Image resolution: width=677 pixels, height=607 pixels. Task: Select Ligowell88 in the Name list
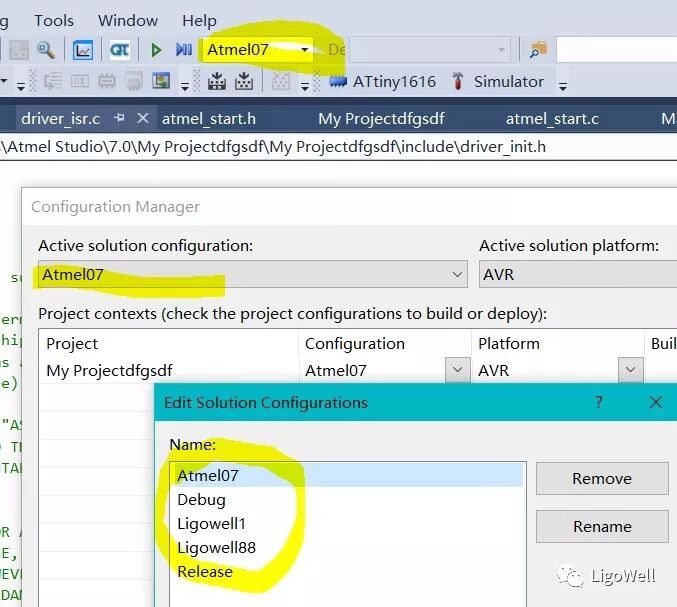(346, 547)
